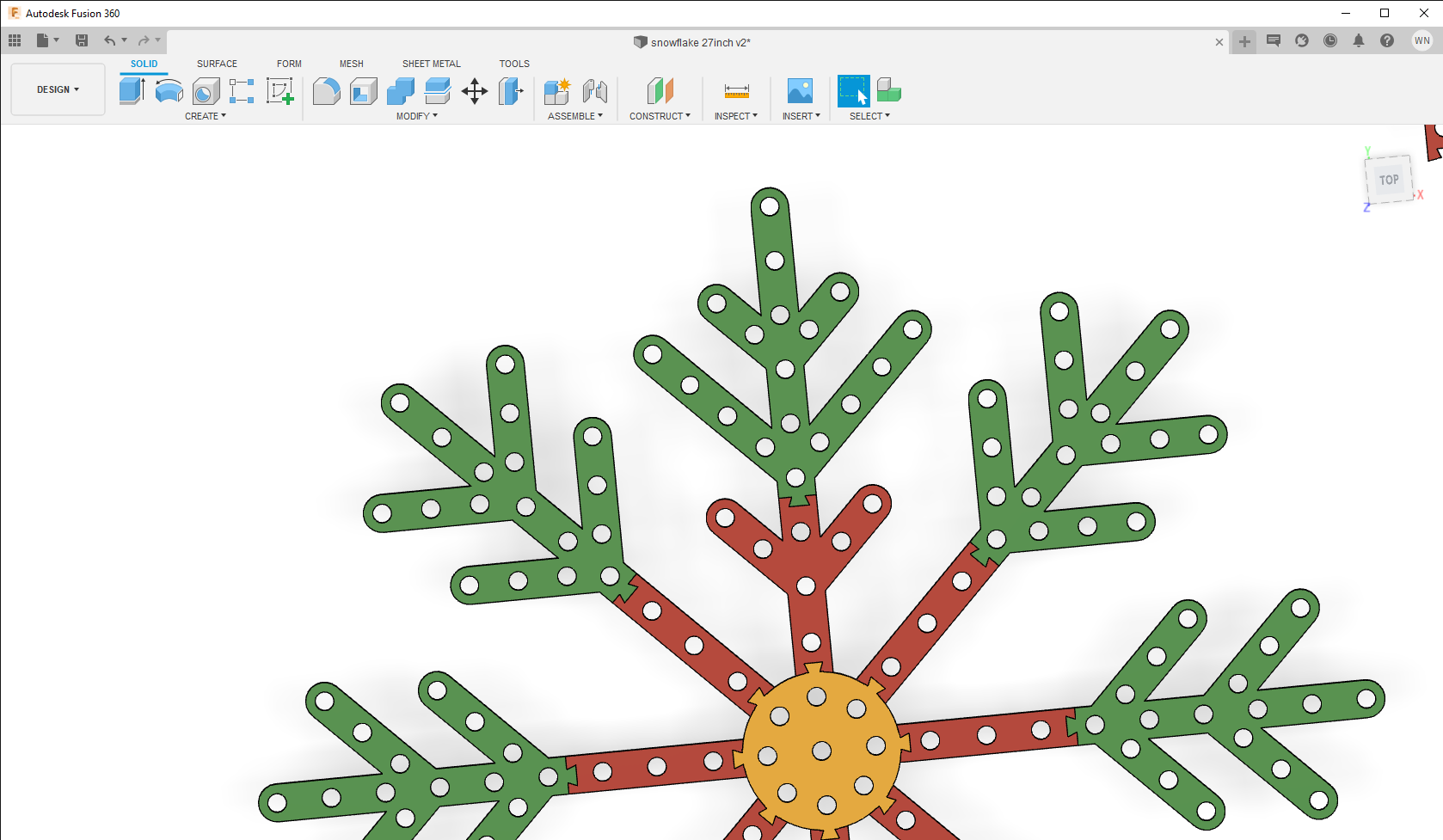
Task: Open the comments speech bubble icon
Action: pyautogui.click(x=1274, y=40)
